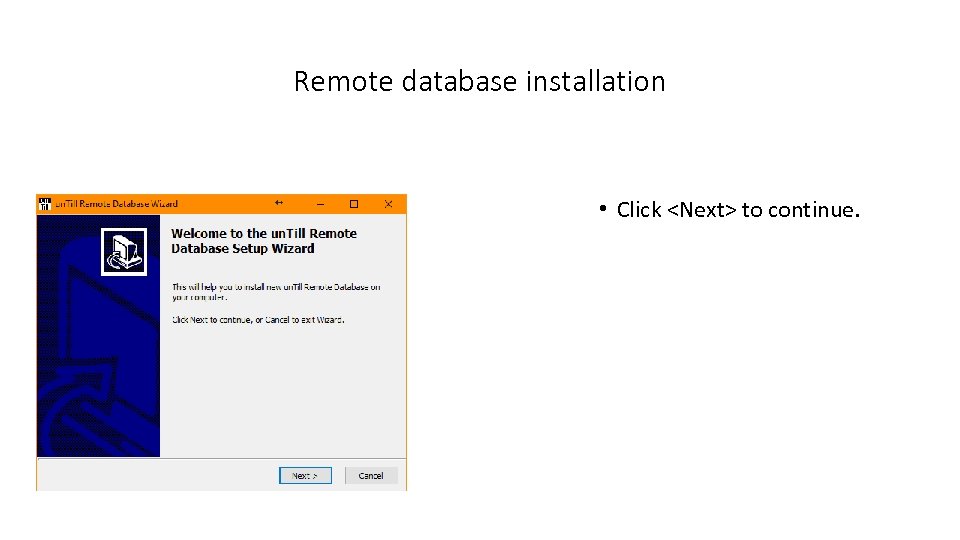
Task: Close the unTill Remote Database Wizard window
Action: (x=388, y=204)
